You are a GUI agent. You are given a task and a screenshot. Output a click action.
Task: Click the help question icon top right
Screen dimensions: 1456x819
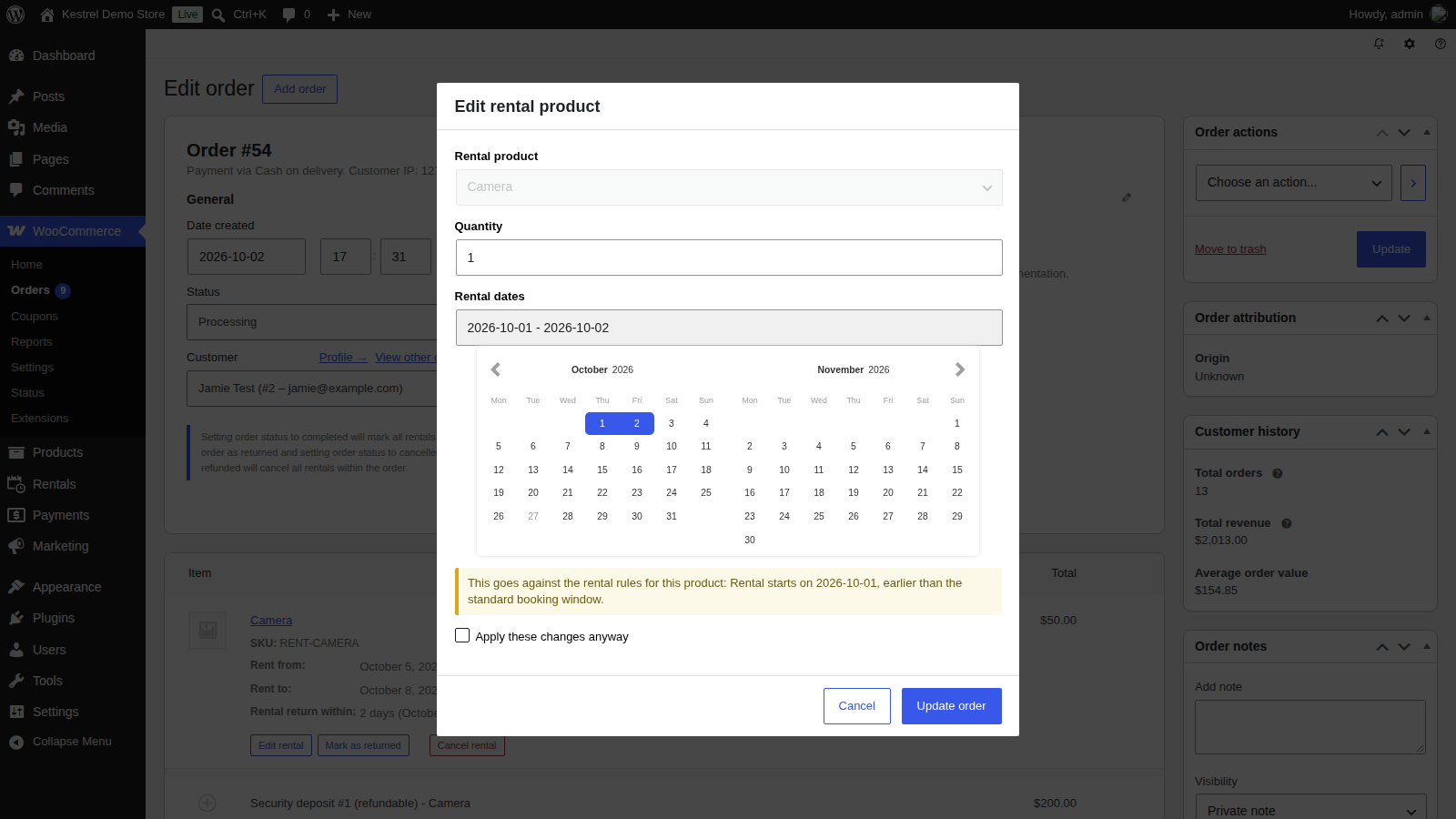pyautogui.click(x=1441, y=44)
